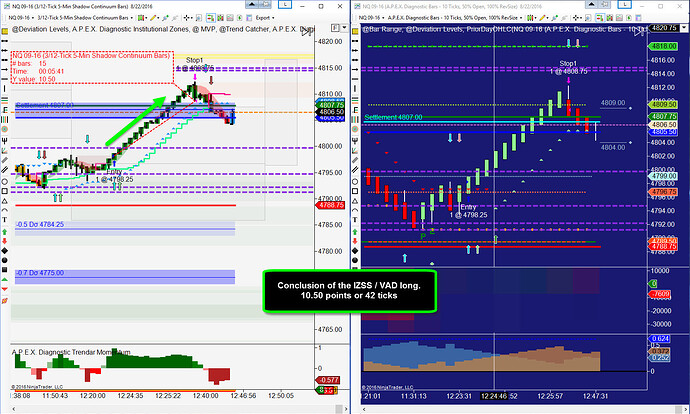Open the pencil drawing tools menu, left chart
Viewport: 690px width, 414px height.
[154, 18]
